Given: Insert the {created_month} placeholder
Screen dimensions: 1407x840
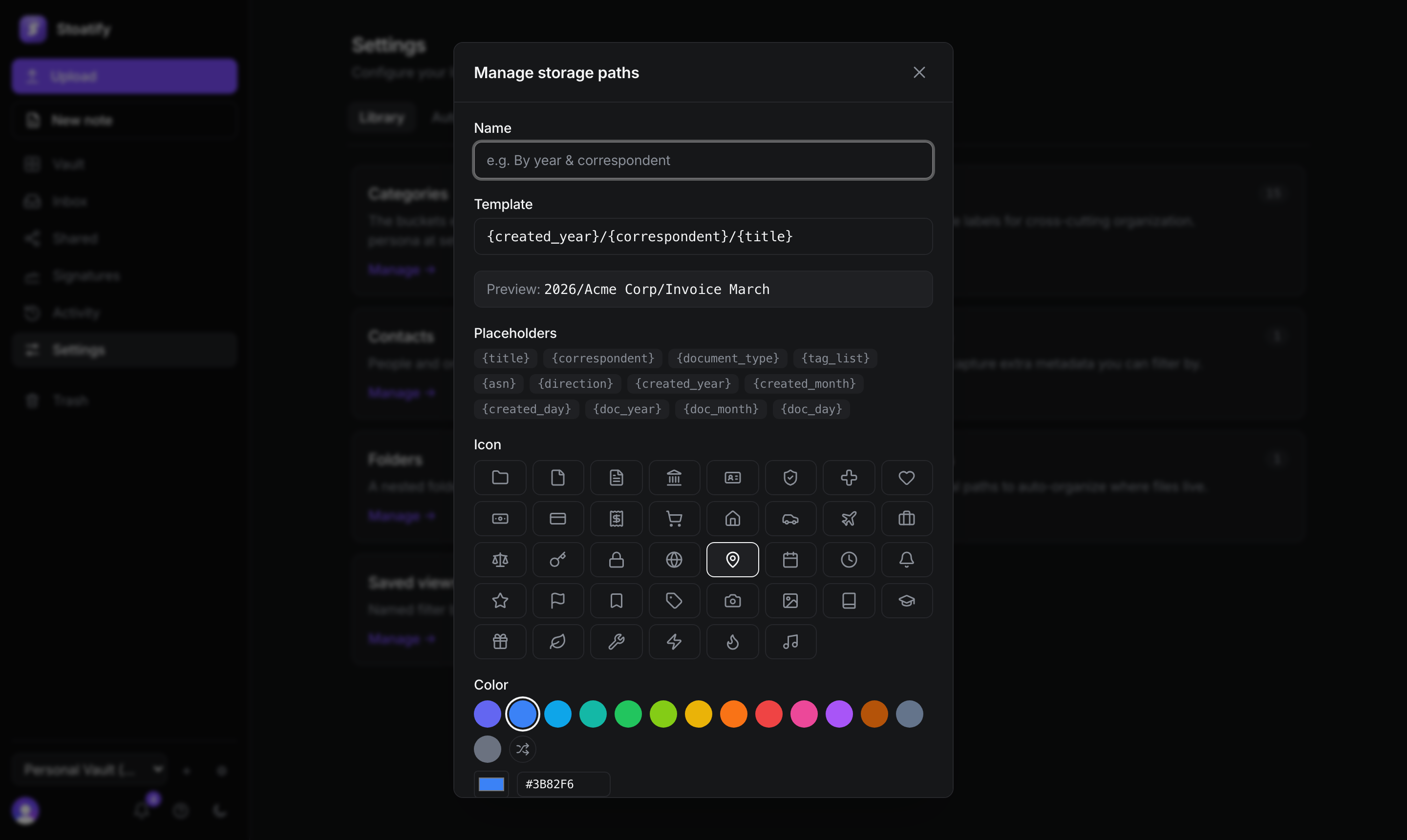Looking at the screenshot, I should (804, 384).
